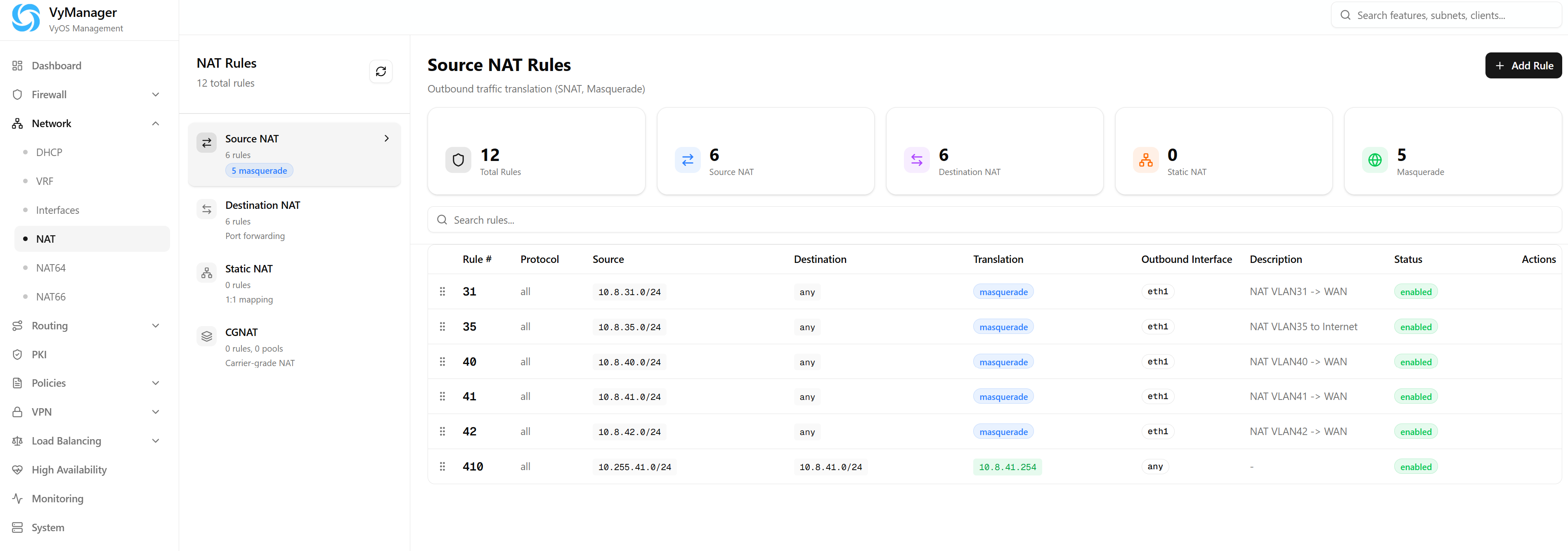1568x551 pixels.
Task: Click the Static NAT sidebar icon
Action: coord(207,272)
